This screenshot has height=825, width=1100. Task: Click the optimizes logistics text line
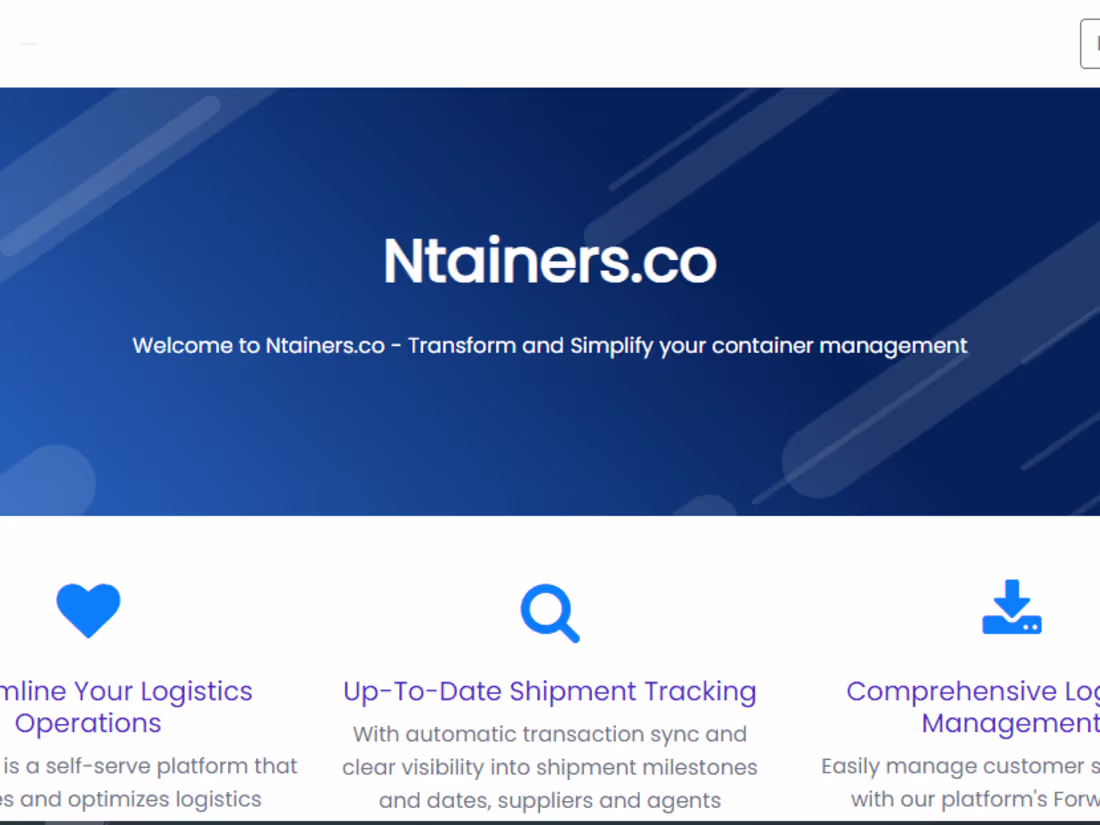pyautogui.click(x=130, y=799)
